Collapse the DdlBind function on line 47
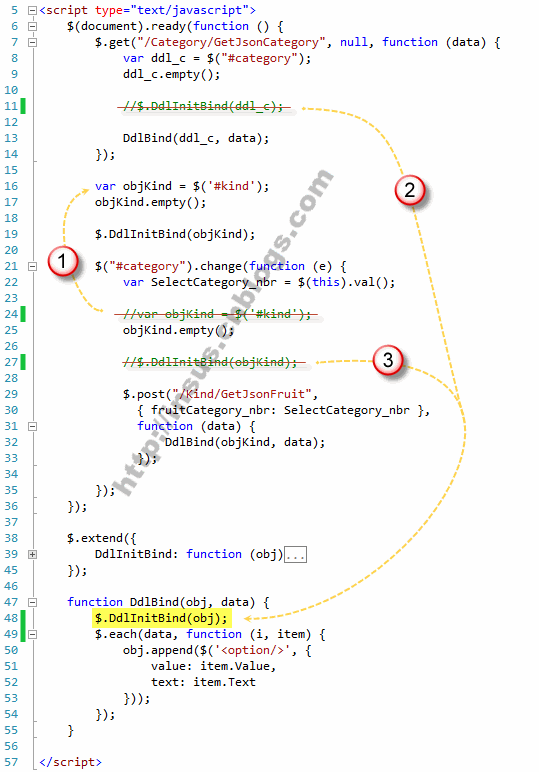 point(32,602)
